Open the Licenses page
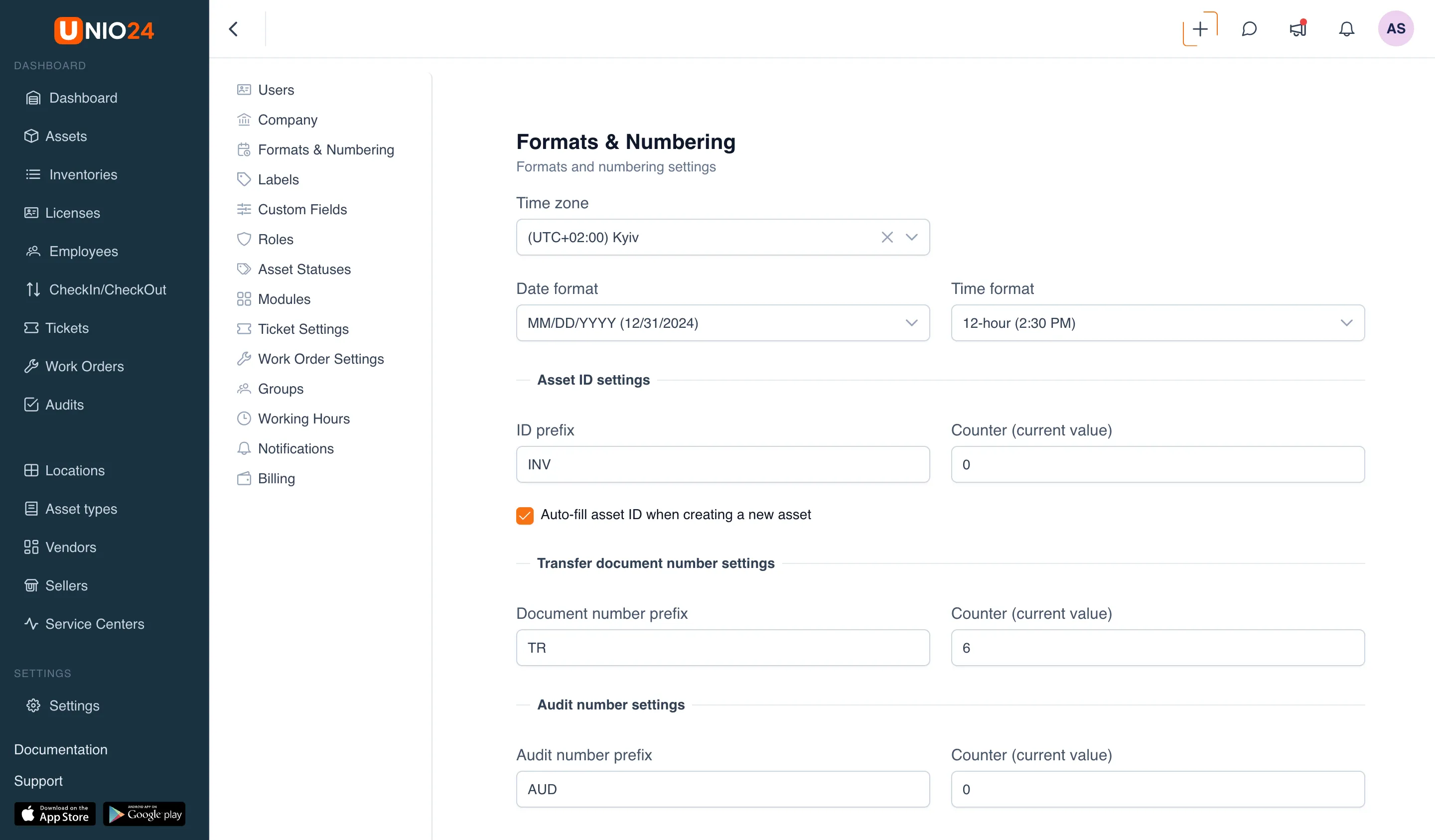The width and height of the screenshot is (1435, 840). 62,213
